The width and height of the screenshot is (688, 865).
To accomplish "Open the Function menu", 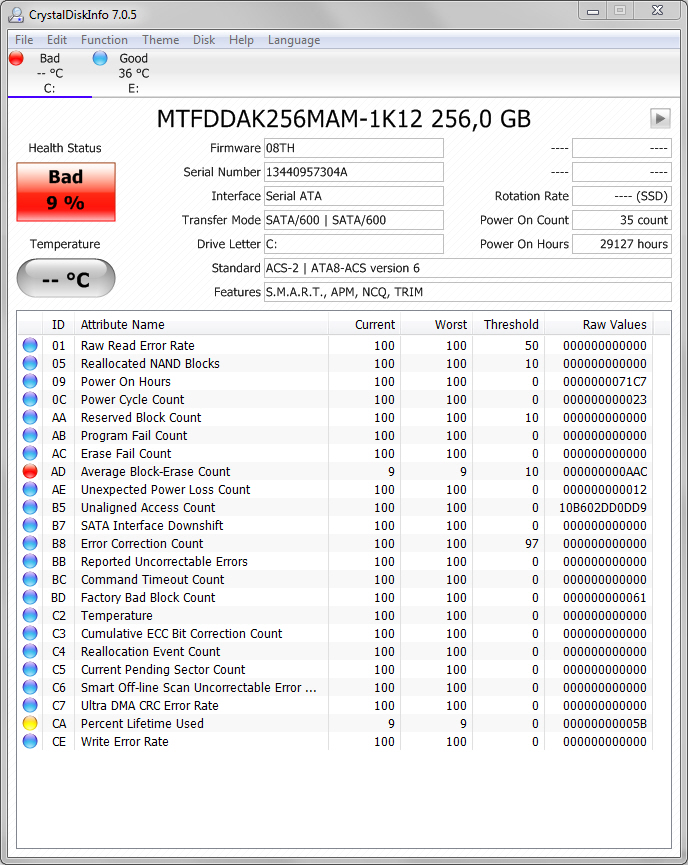I will [x=104, y=40].
